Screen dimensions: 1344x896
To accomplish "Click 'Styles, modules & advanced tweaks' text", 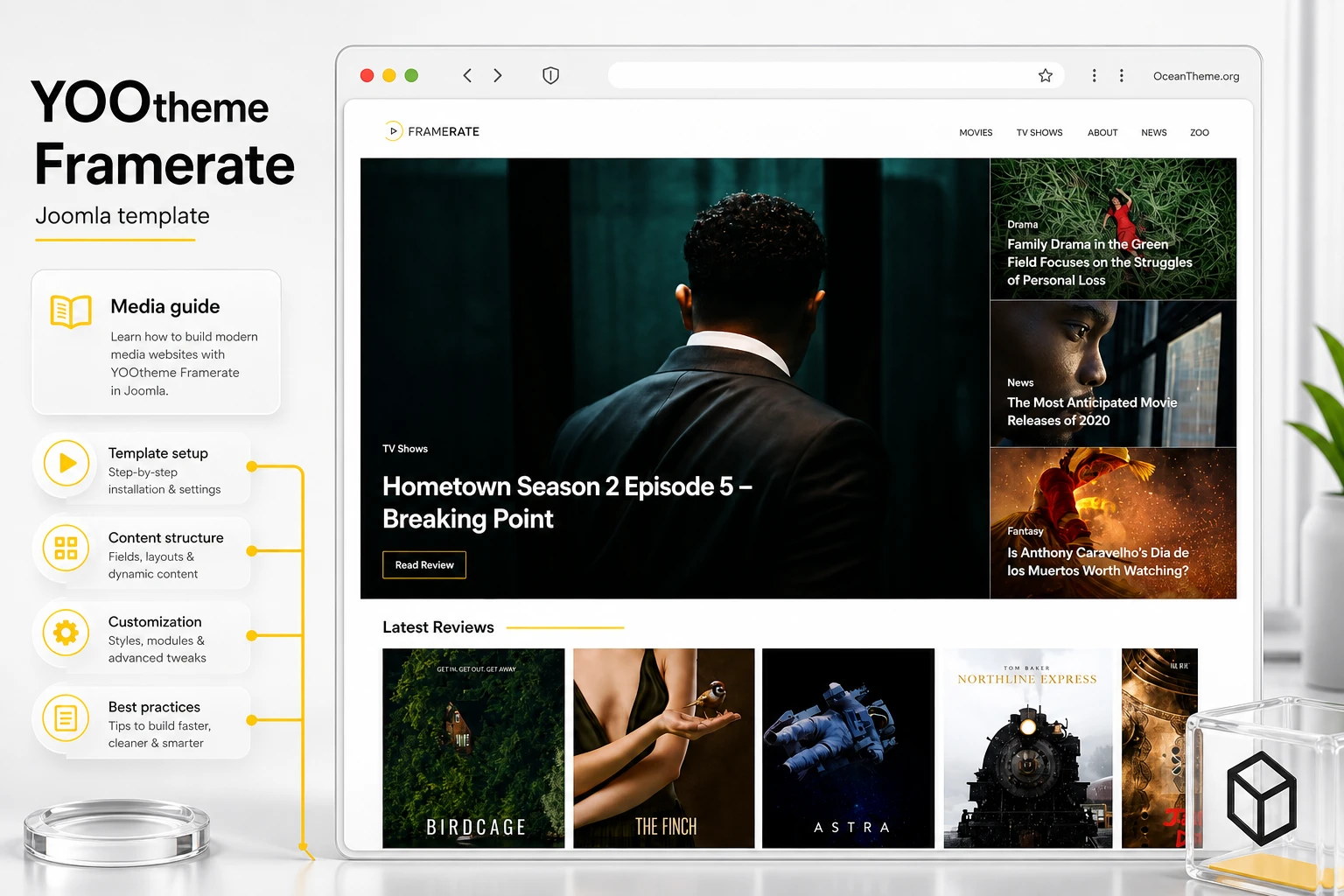I will (x=157, y=649).
